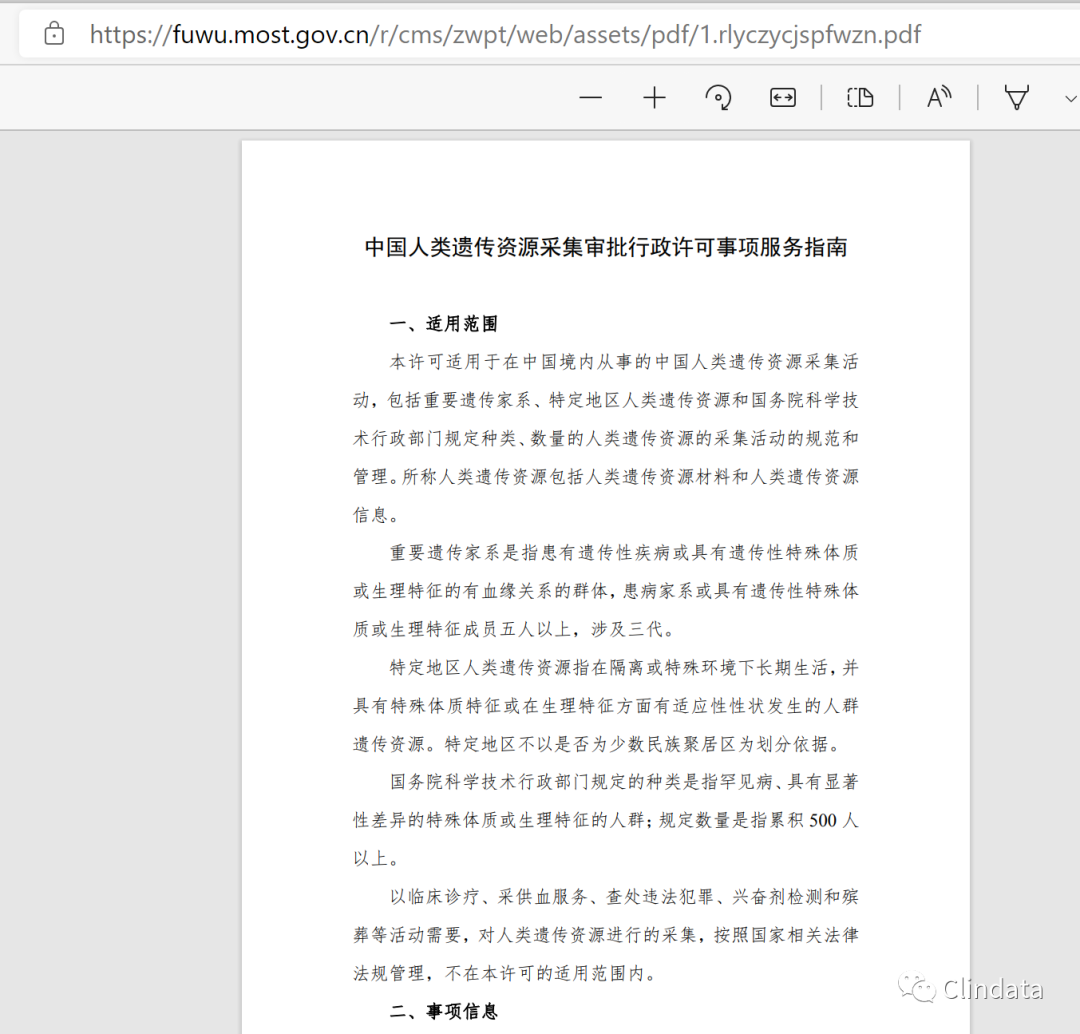1080x1034 pixels.
Task: Click the site lock icon in address bar
Action: click(x=54, y=34)
